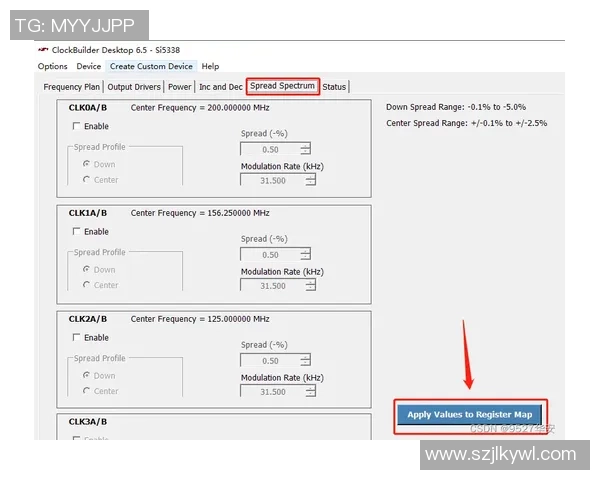
Task: Click the ClockBuilder Desktop app icon
Action: point(43,50)
